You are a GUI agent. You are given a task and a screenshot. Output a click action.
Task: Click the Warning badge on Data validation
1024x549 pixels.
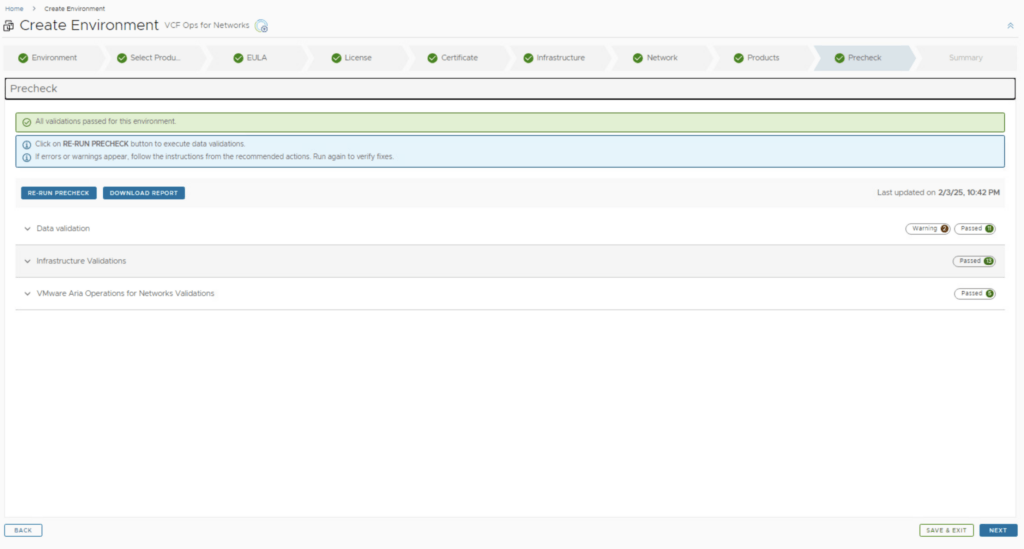(x=927, y=229)
